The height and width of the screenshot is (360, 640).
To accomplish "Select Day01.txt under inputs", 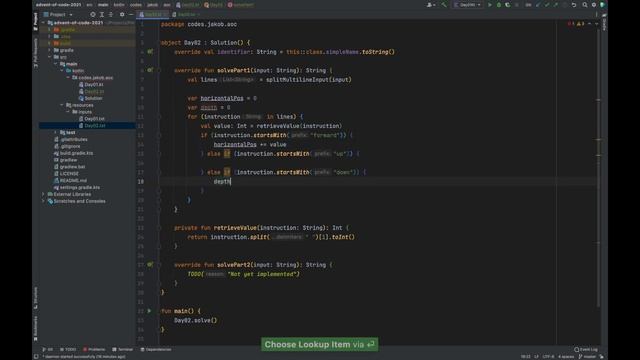I will [x=94, y=119].
